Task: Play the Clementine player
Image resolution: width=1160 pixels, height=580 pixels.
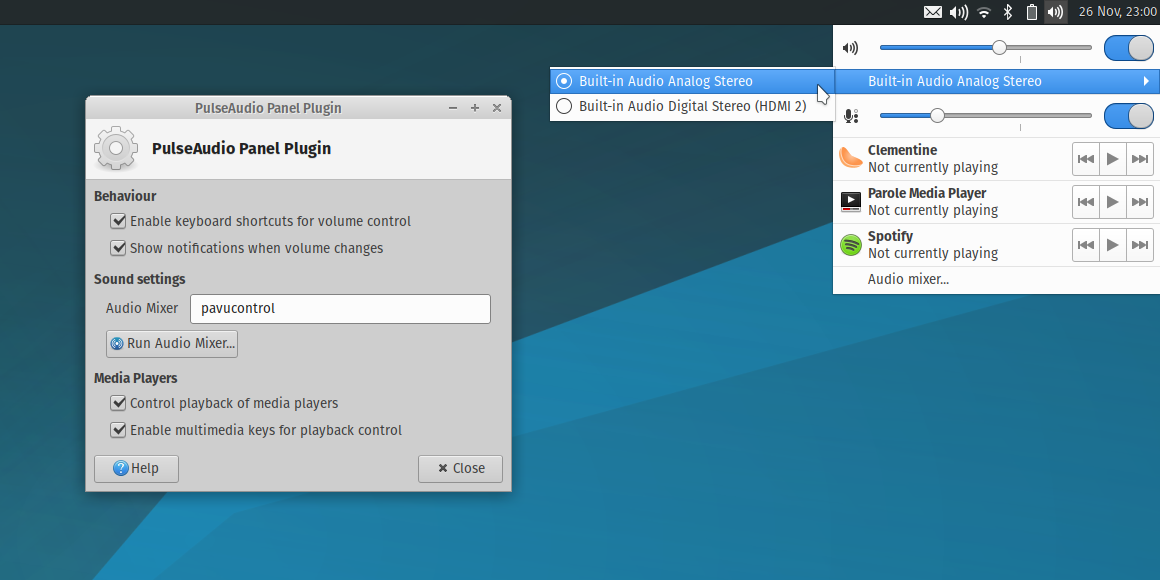Action: point(1113,159)
